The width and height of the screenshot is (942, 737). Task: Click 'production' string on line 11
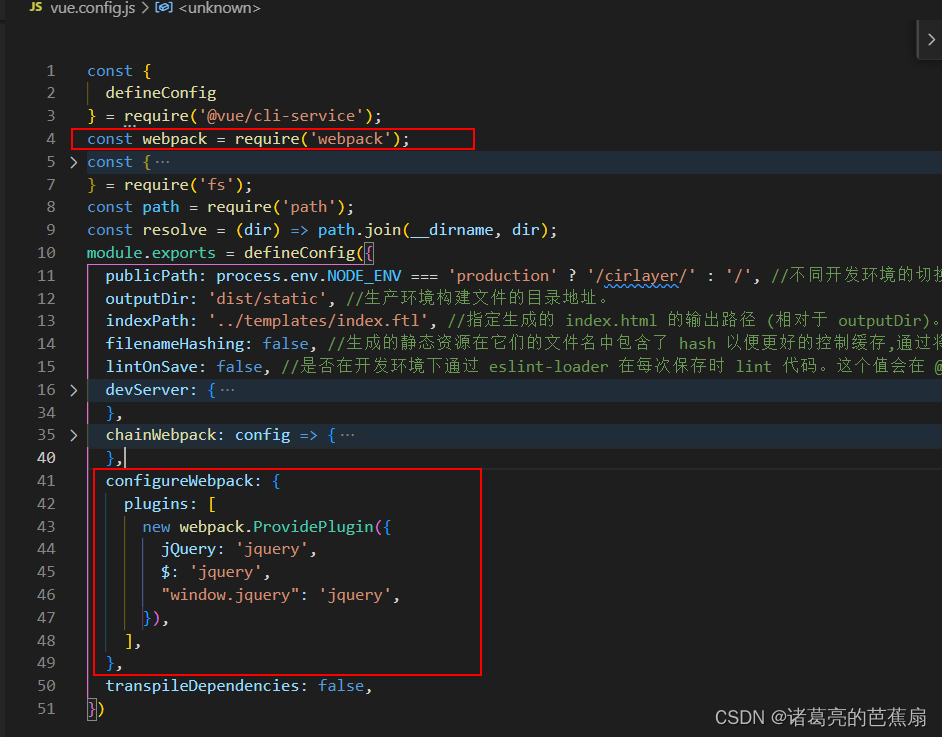(502, 276)
